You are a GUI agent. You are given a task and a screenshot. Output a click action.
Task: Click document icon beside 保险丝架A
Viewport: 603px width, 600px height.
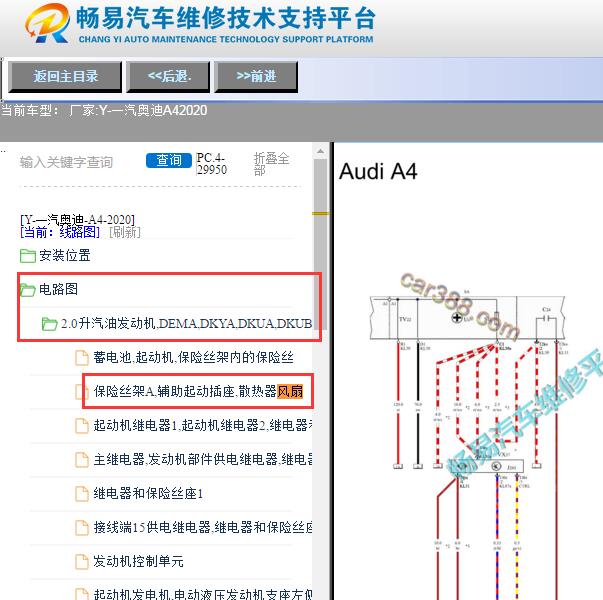point(80,392)
